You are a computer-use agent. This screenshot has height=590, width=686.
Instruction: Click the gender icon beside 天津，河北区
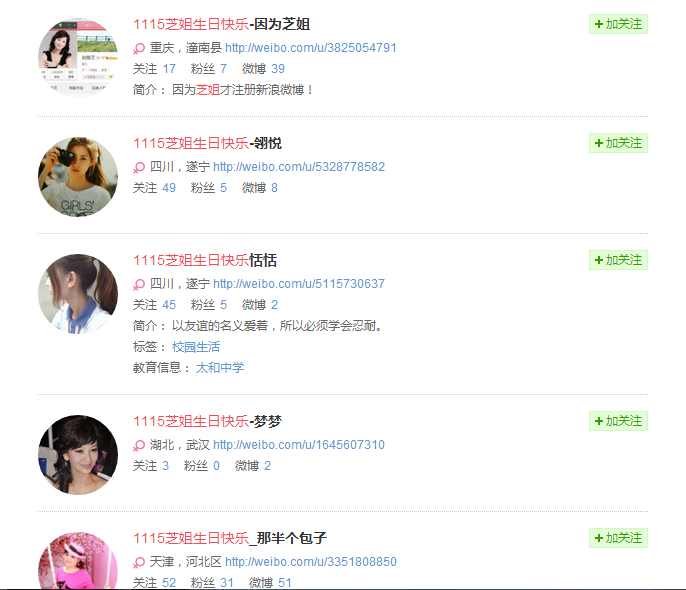[x=139, y=562]
